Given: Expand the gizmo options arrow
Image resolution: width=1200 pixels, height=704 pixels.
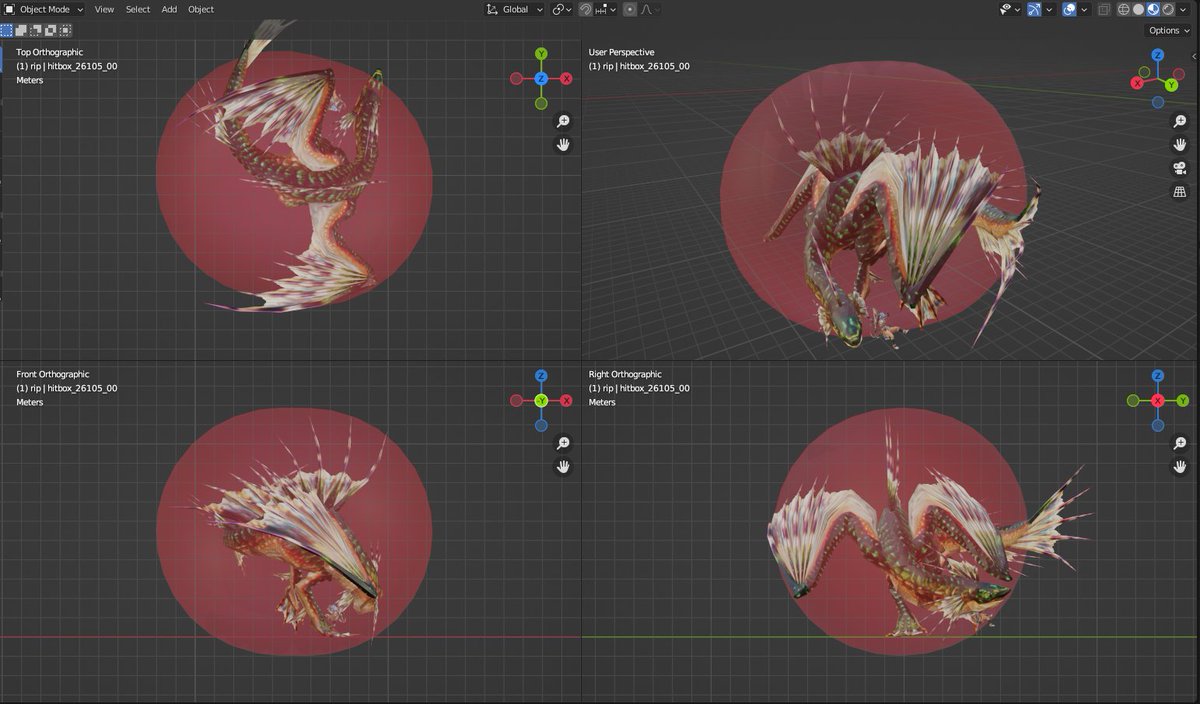Looking at the screenshot, I should 1049,9.
